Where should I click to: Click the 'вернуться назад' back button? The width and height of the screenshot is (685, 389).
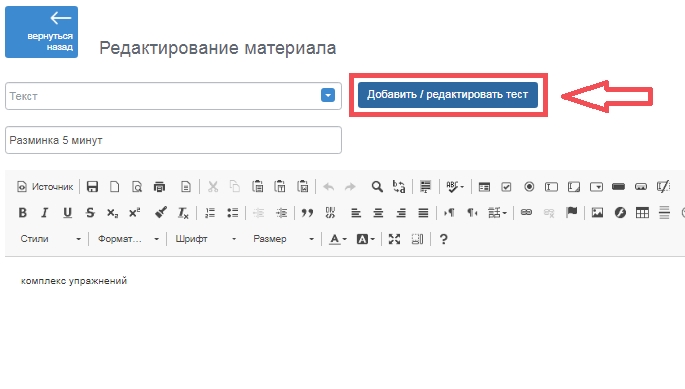(42, 32)
